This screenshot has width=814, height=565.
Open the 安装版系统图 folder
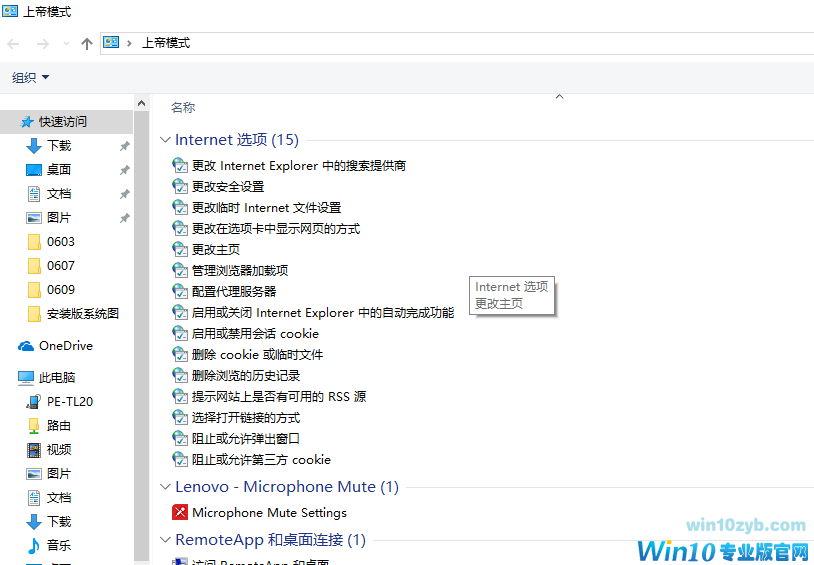[83, 314]
